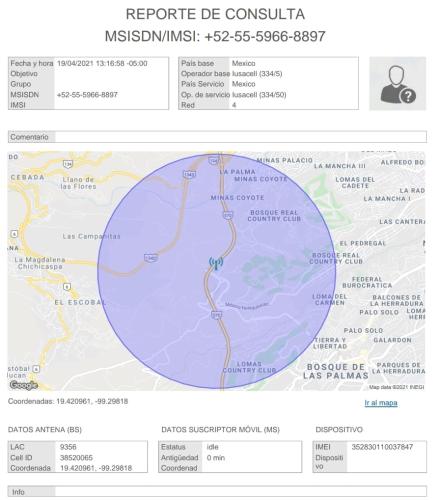Click the Lomas Country Club map label
Viewport: 439px width, 500px height.
click(249, 367)
